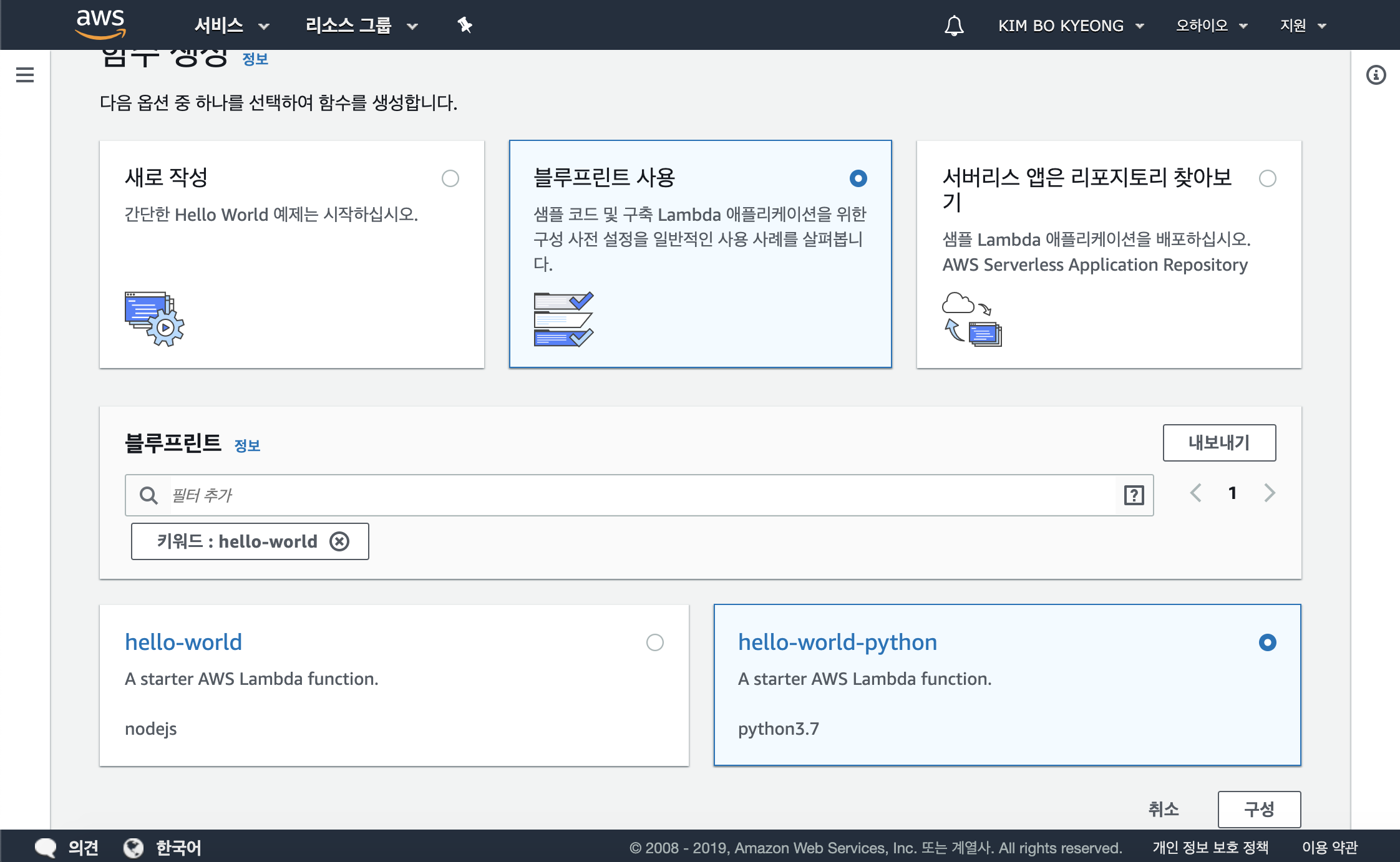Click the blueprint checklist illustration
This screenshot has height=862, width=1400.
coord(563,319)
